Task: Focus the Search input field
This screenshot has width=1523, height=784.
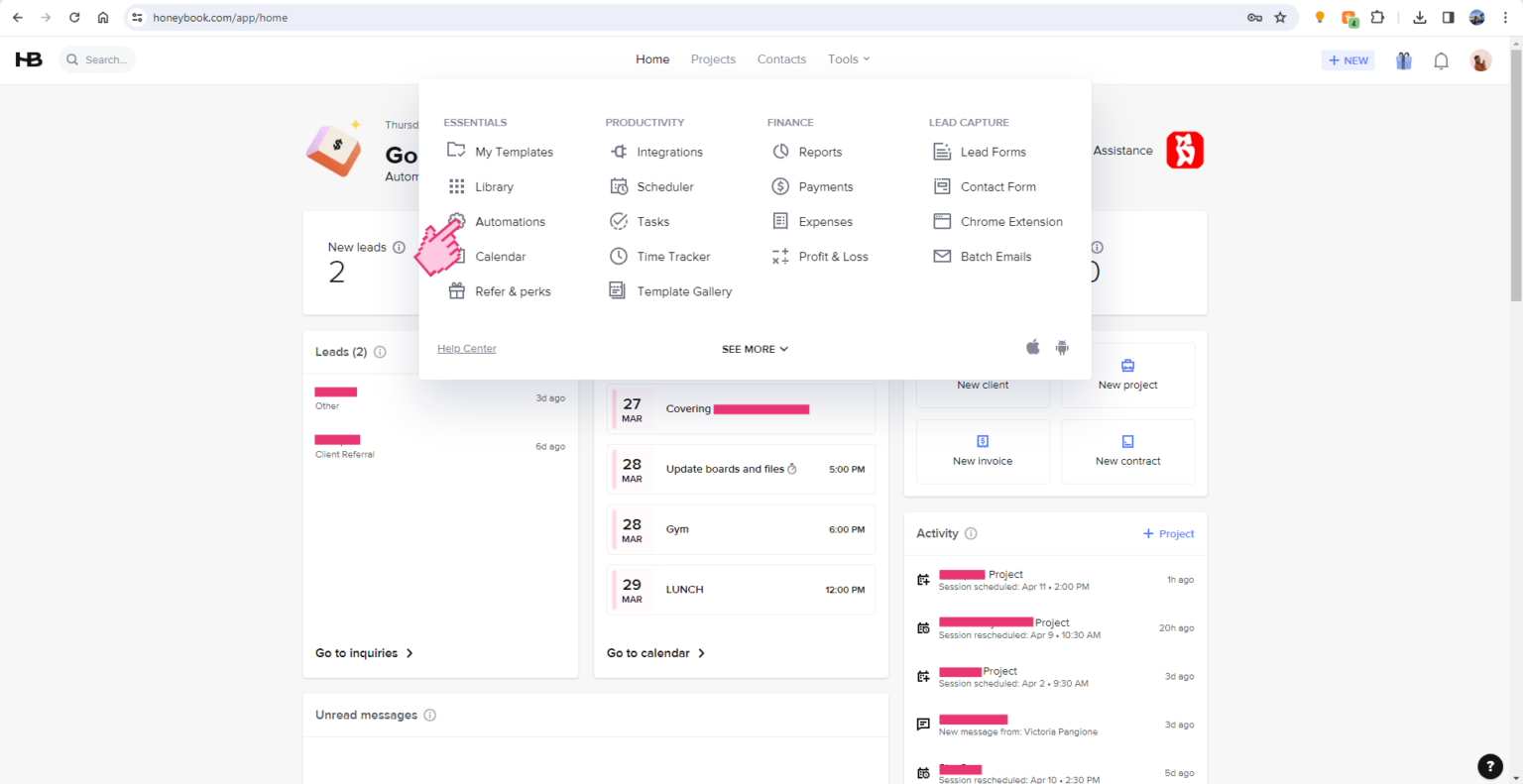Action: pos(97,59)
